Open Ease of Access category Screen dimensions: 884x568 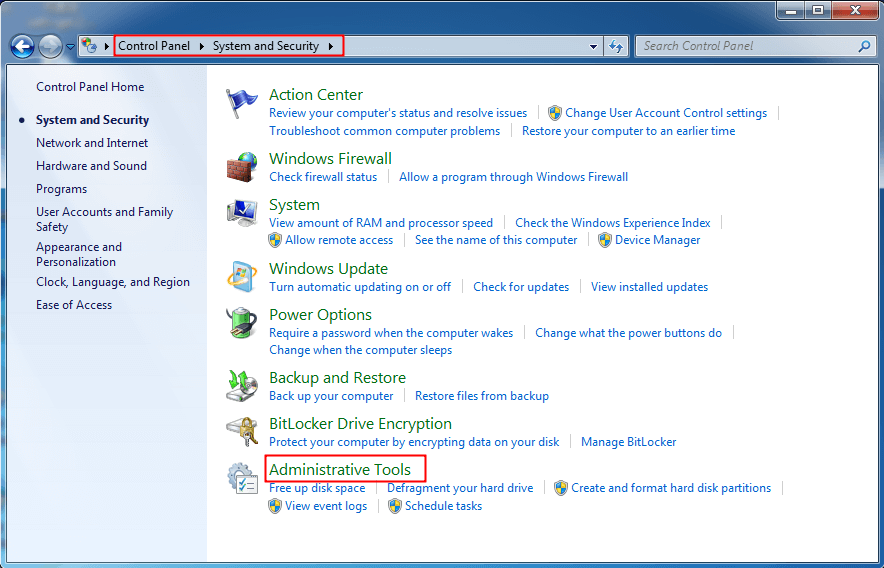(x=74, y=305)
